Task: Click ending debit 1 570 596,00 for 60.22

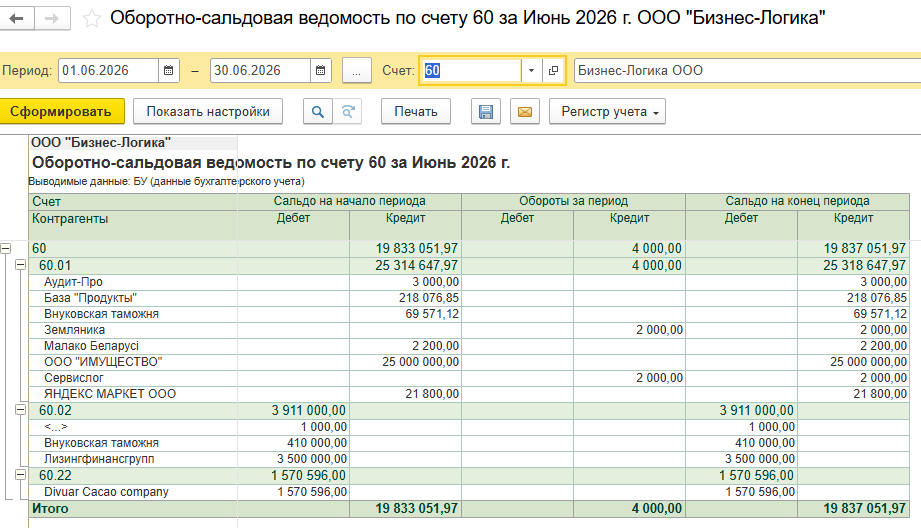Action: 757,475
